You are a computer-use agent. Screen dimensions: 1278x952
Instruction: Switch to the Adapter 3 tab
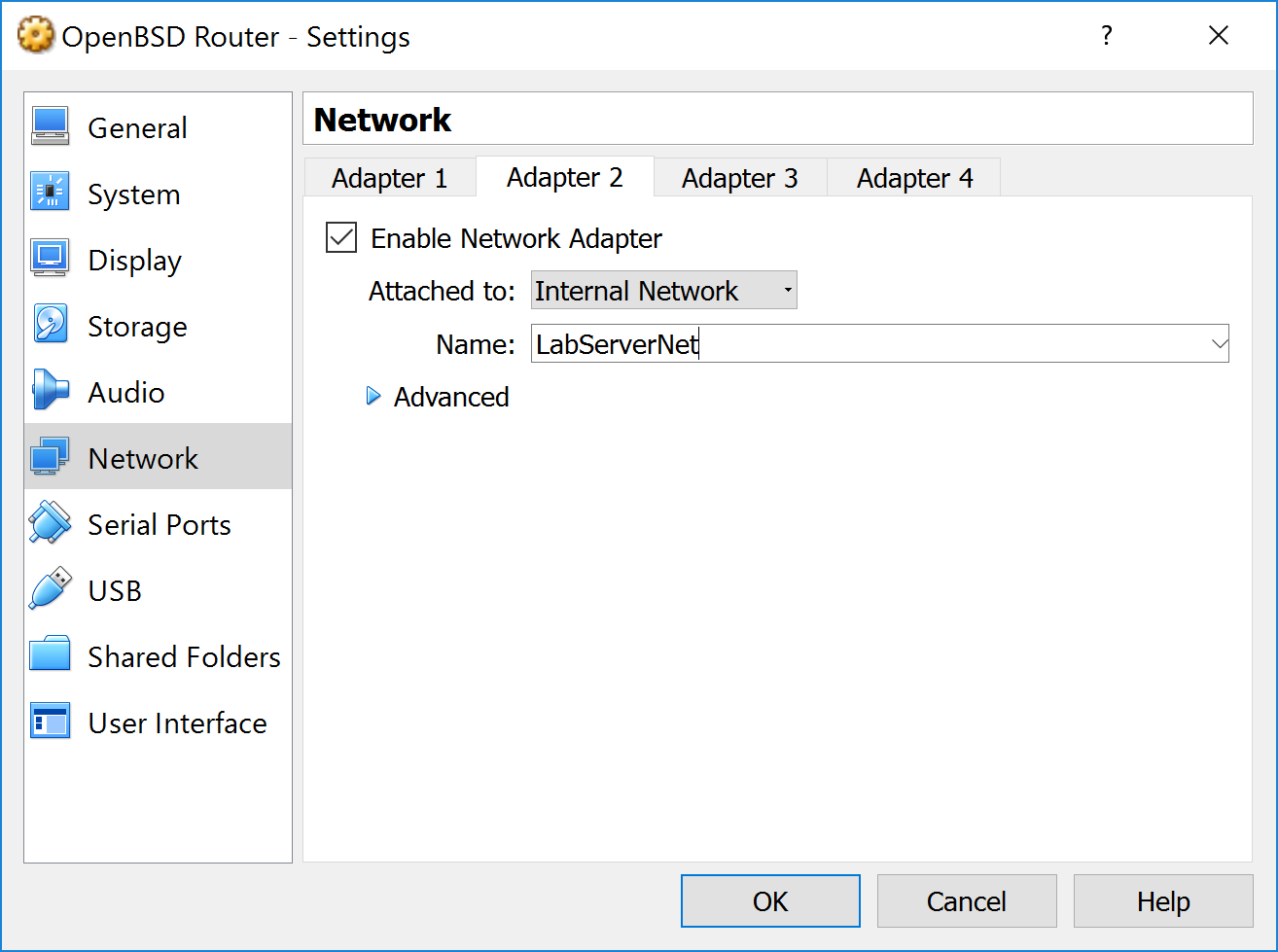pos(740,177)
